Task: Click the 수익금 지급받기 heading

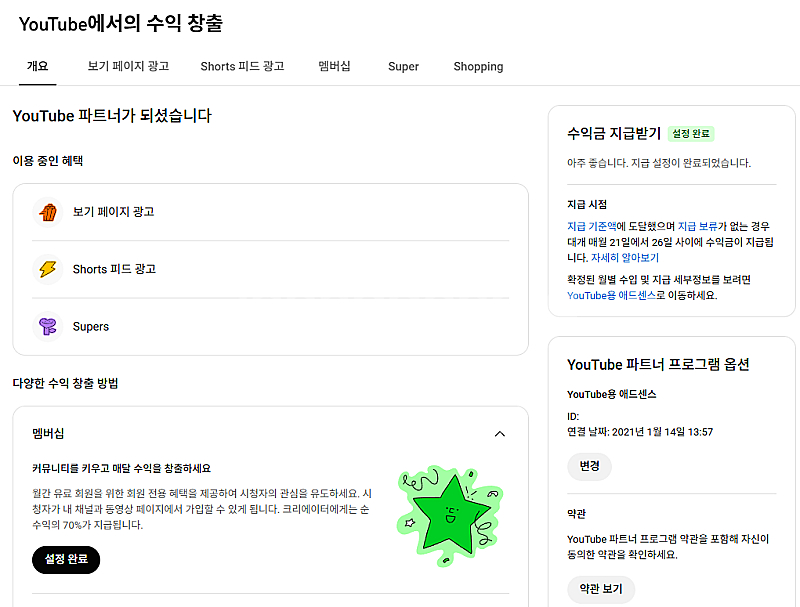Action: 614,134
